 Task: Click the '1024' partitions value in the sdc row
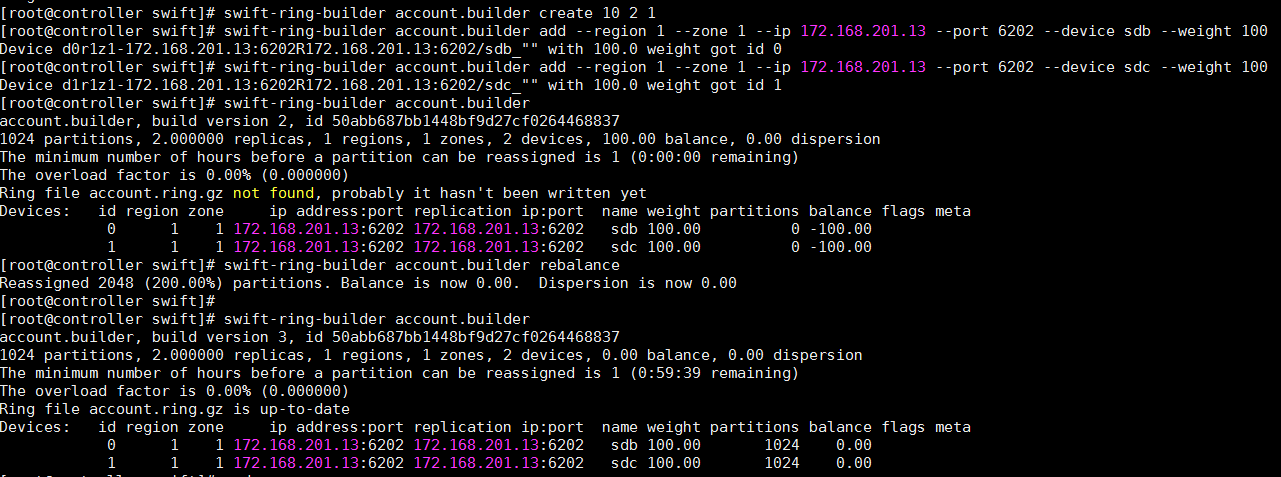[x=782, y=463]
